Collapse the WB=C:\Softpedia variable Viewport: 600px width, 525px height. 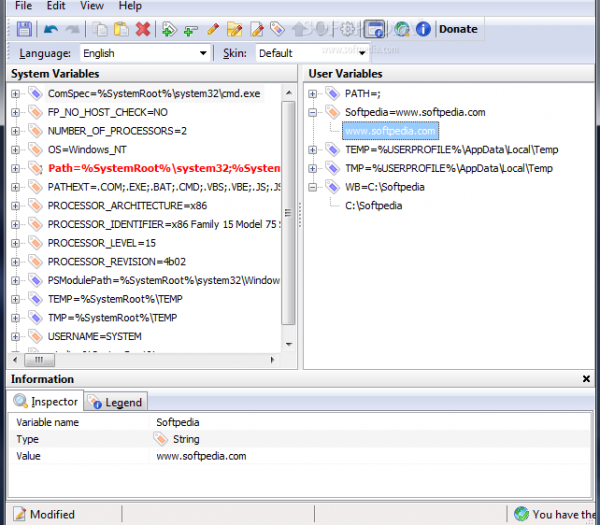[313, 187]
